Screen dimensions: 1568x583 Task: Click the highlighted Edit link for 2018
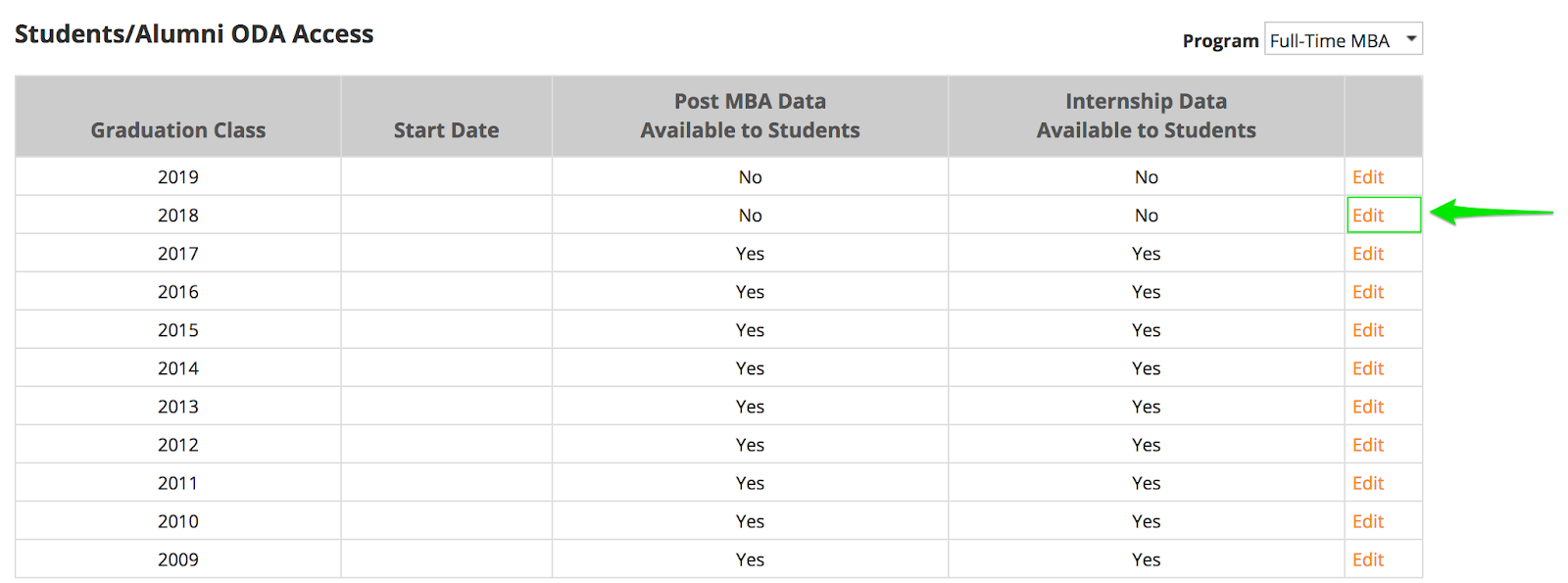pyautogui.click(x=1367, y=216)
